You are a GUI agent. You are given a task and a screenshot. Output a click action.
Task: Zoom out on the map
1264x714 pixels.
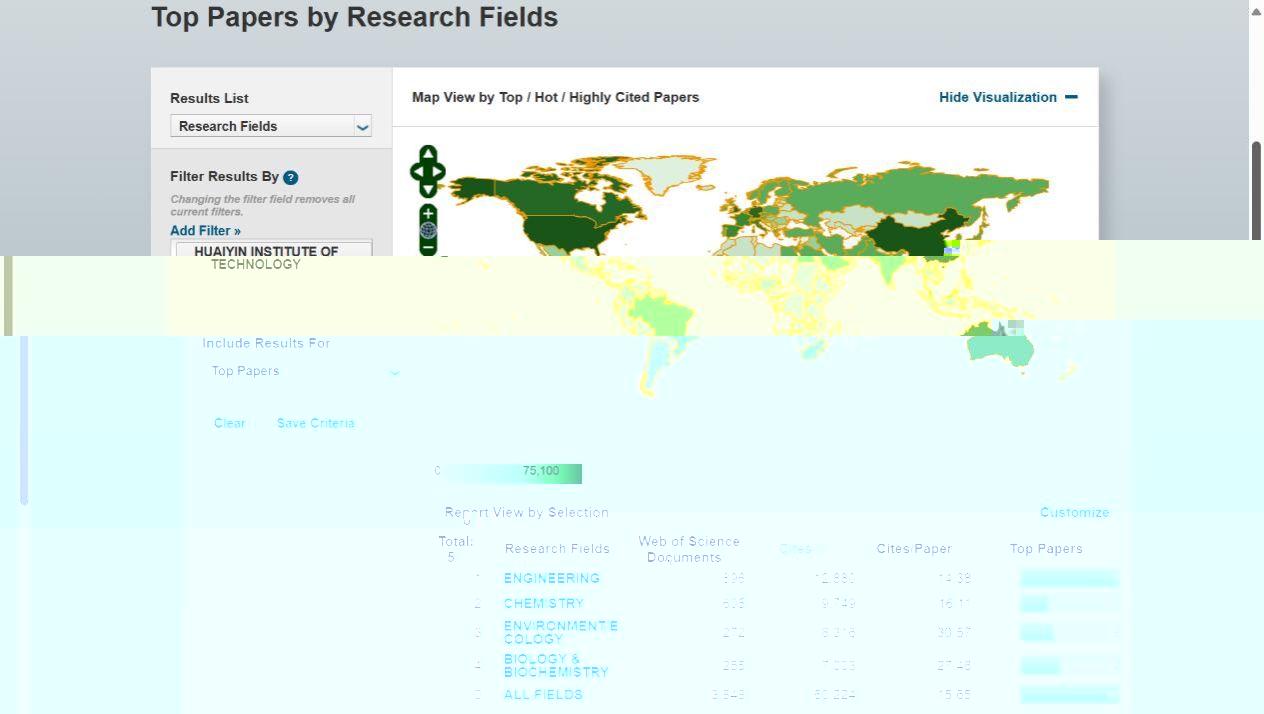pyautogui.click(x=428, y=247)
